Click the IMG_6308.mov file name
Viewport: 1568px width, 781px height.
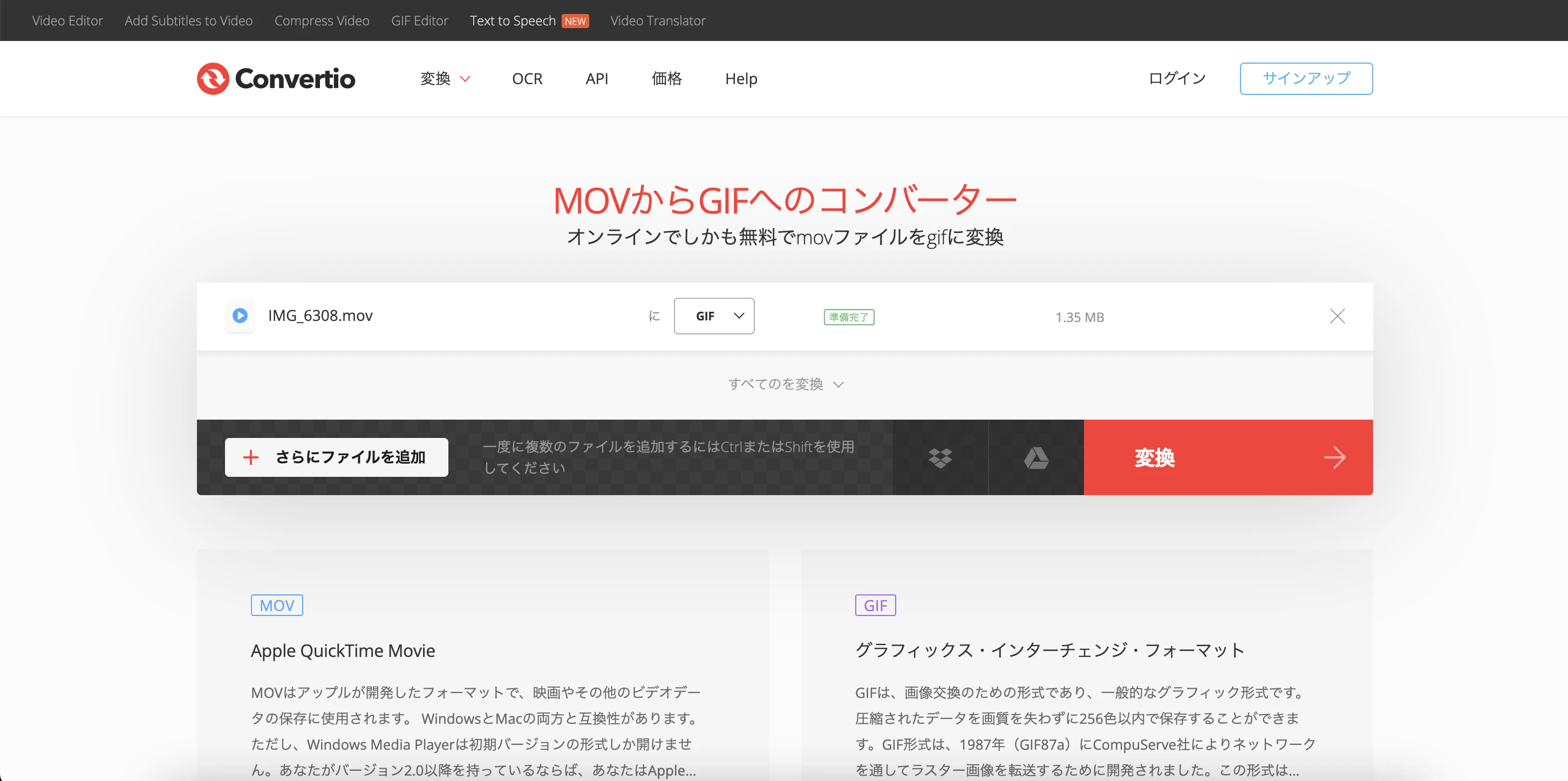coord(320,316)
